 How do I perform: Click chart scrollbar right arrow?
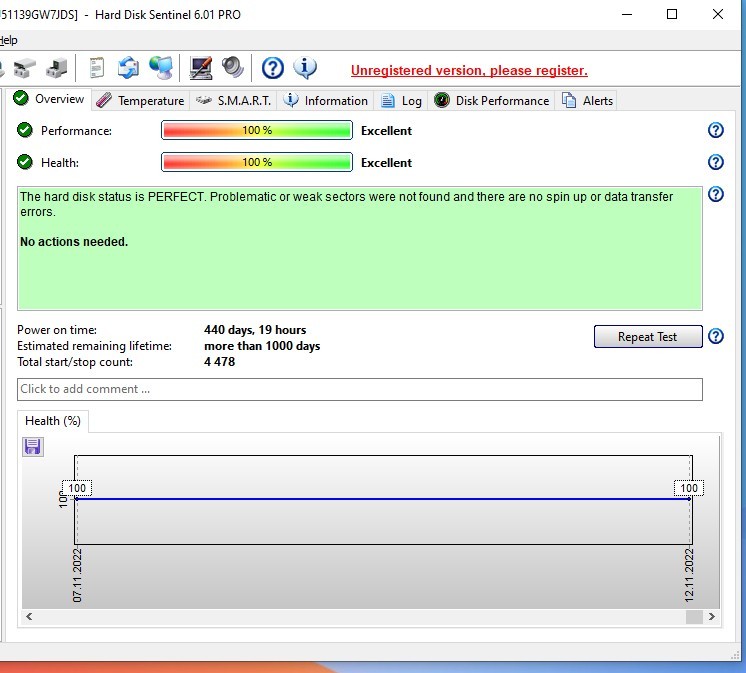(x=711, y=616)
